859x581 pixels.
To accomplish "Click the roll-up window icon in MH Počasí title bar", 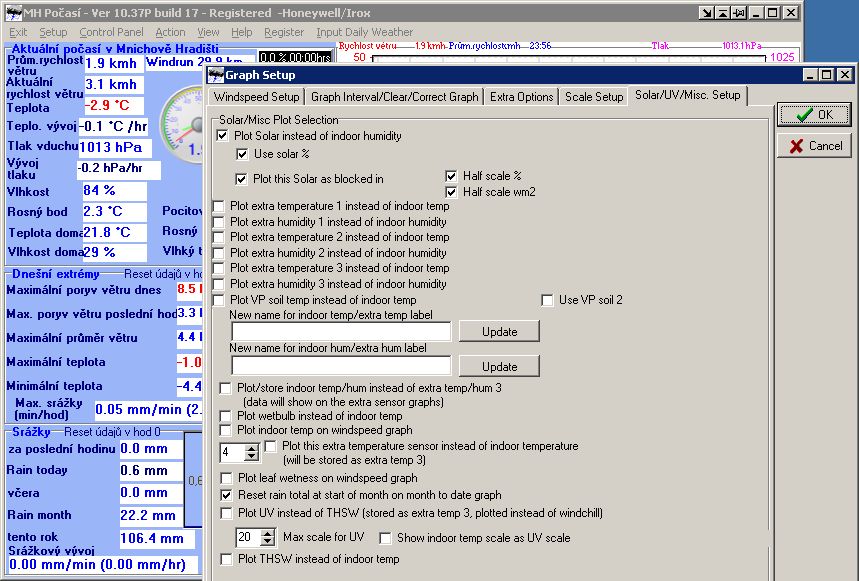I will click(x=723, y=13).
